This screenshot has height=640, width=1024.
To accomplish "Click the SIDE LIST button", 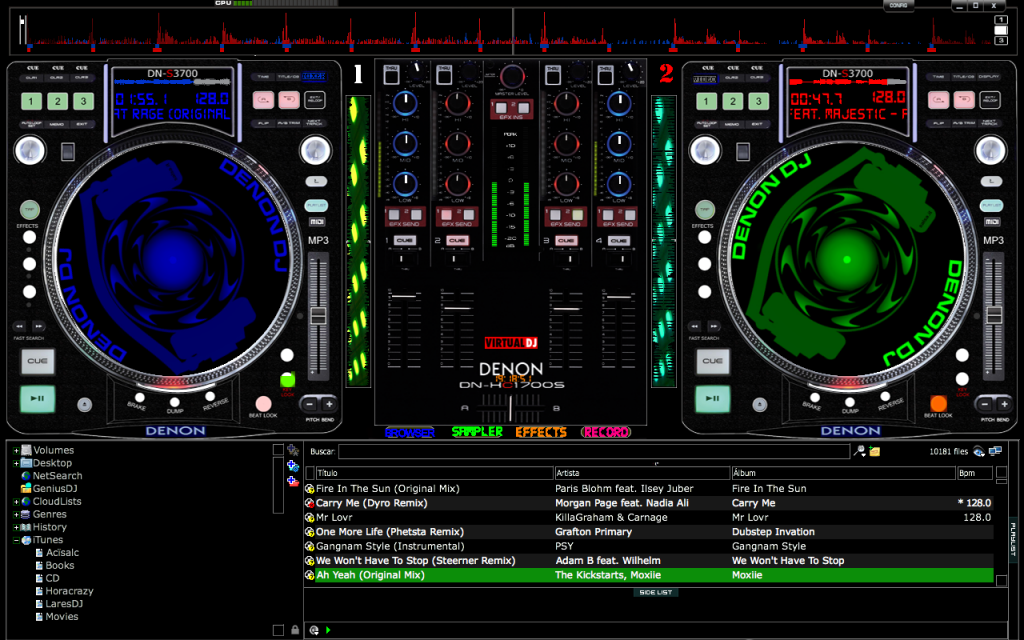I will 656,592.
